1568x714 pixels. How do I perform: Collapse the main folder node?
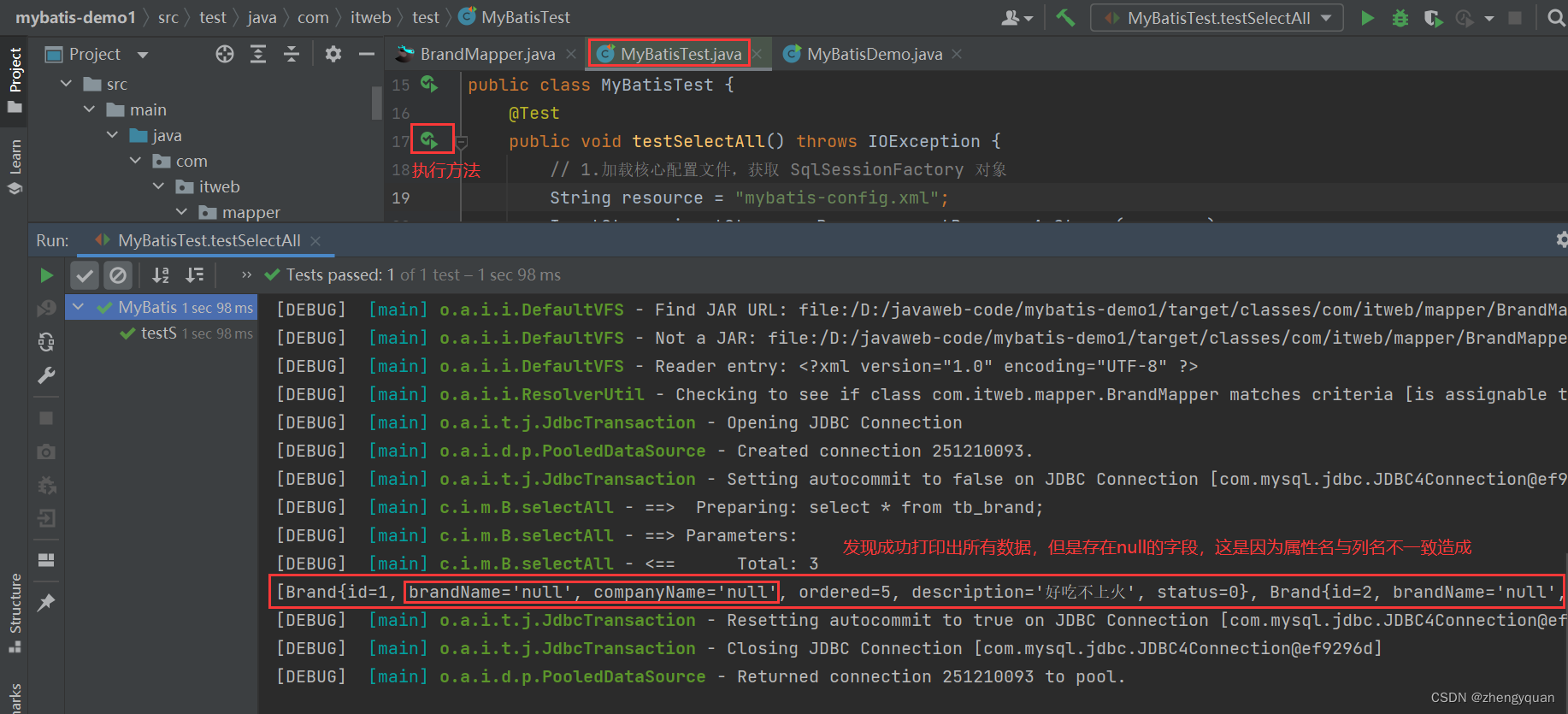tap(90, 109)
